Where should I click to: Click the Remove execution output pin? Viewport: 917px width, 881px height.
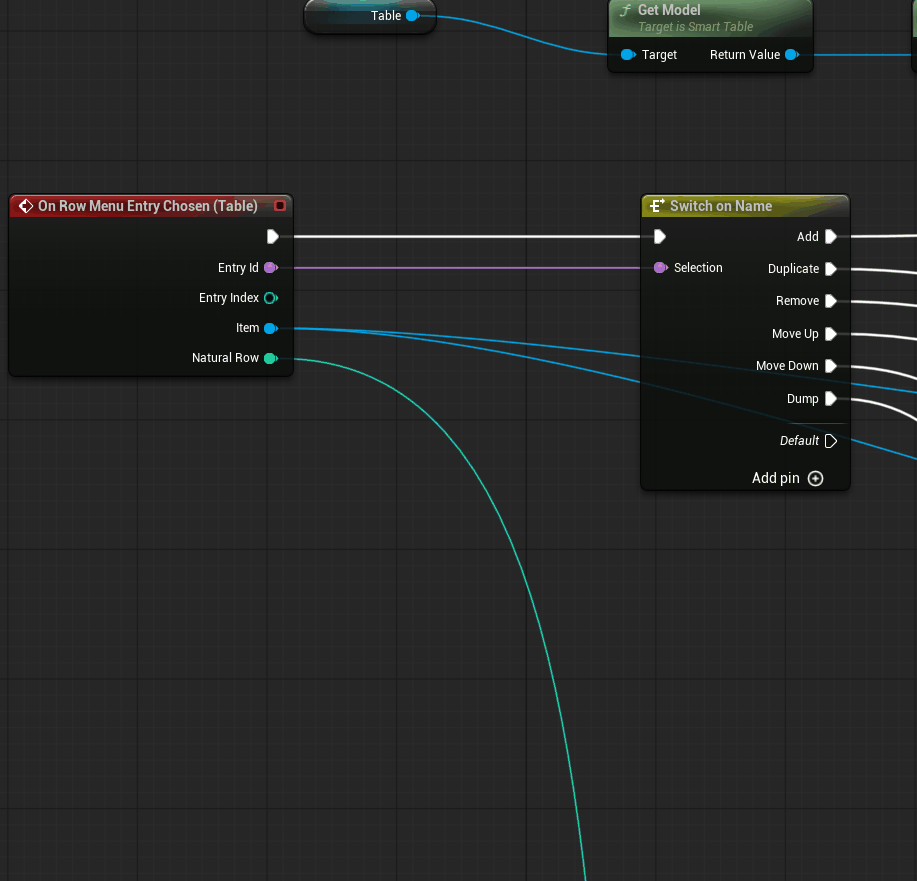831,301
